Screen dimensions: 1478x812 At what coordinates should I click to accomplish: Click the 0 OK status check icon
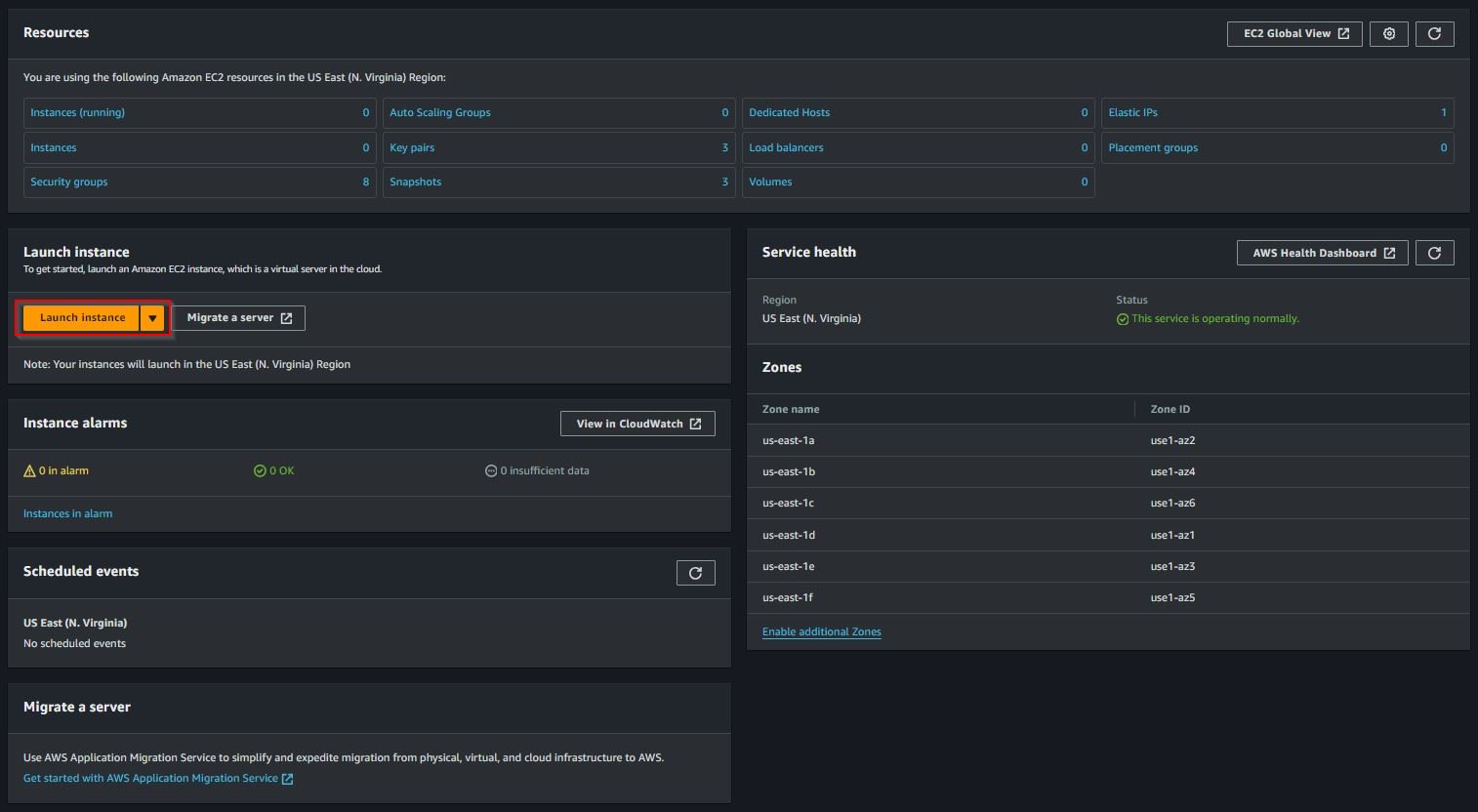coord(260,470)
